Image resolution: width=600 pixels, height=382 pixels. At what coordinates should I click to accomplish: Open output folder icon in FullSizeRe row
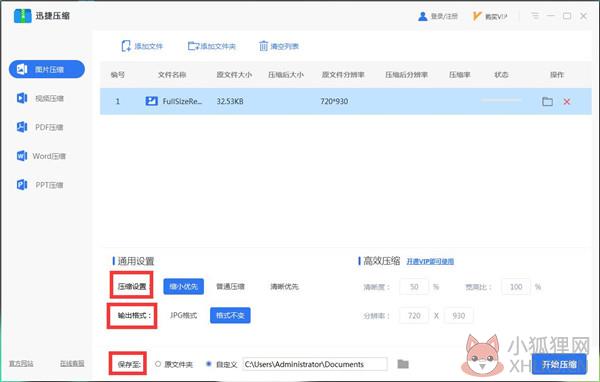point(548,101)
